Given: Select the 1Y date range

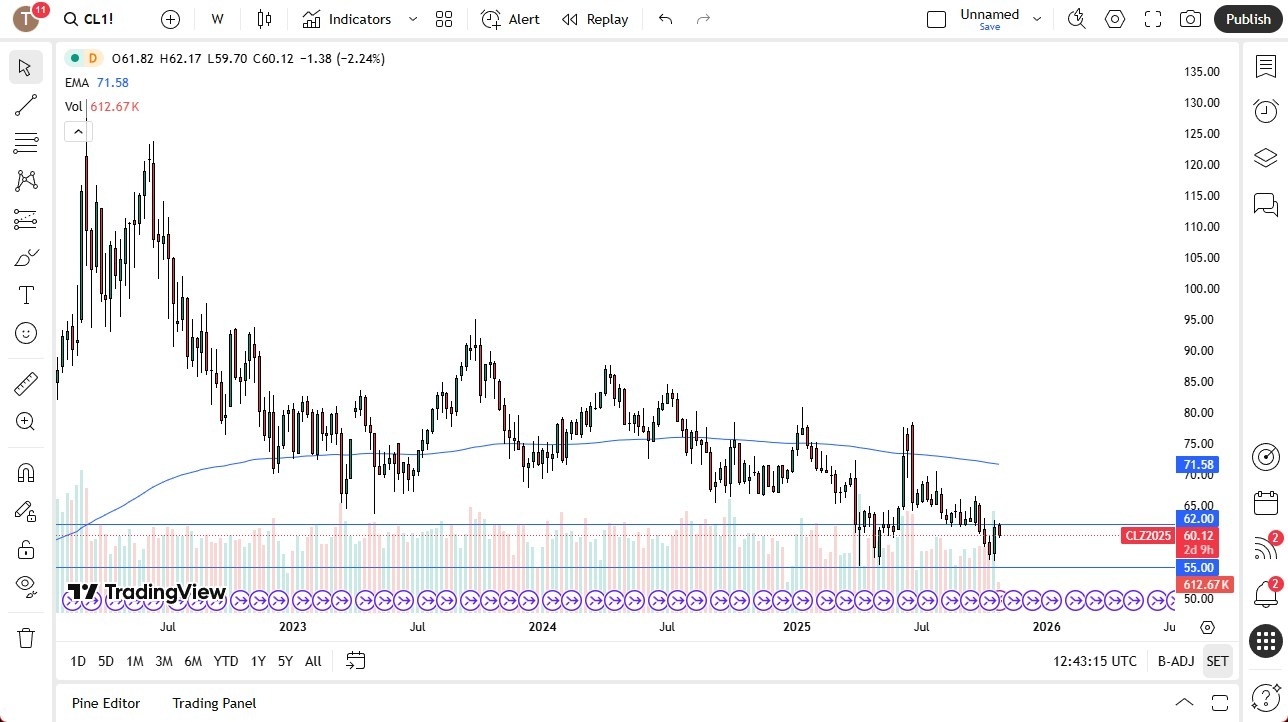Looking at the screenshot, I should (258, 661).
